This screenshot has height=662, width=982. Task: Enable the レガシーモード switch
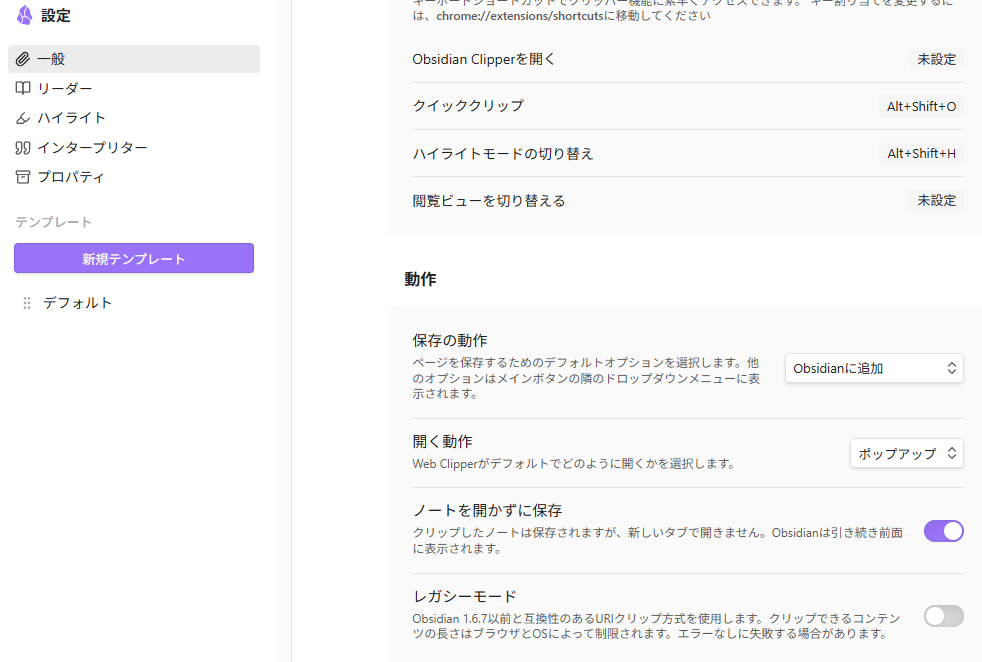click(x=944, y=616)
